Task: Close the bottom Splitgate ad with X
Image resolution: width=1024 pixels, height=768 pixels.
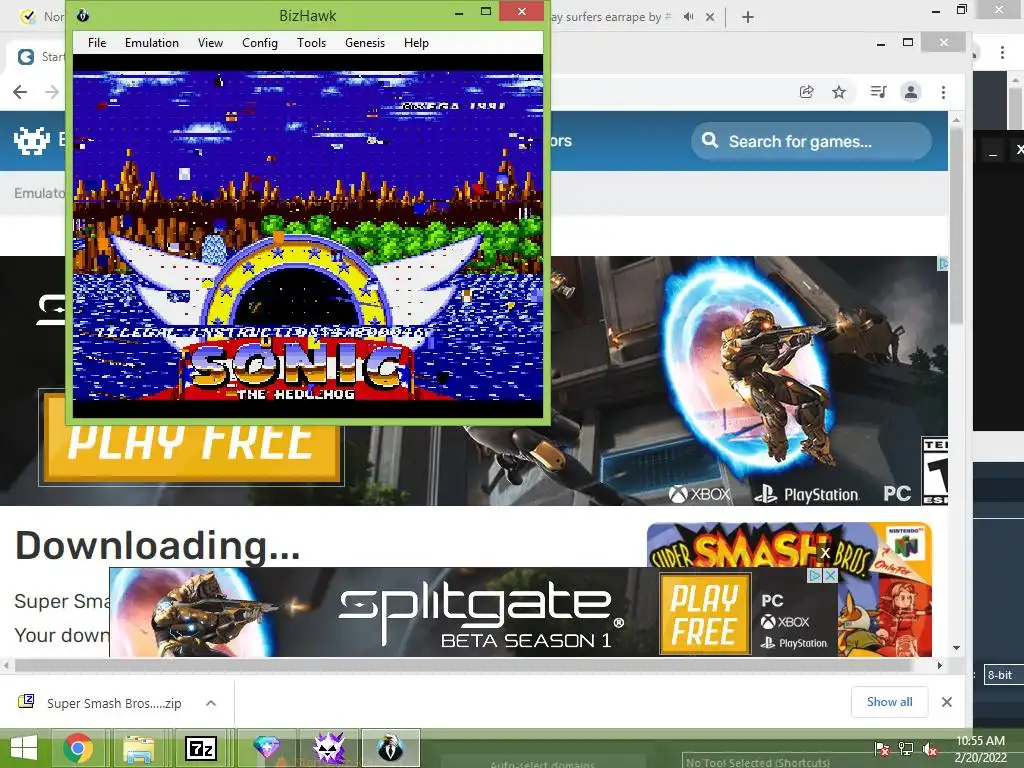Action: click(830, 575)
